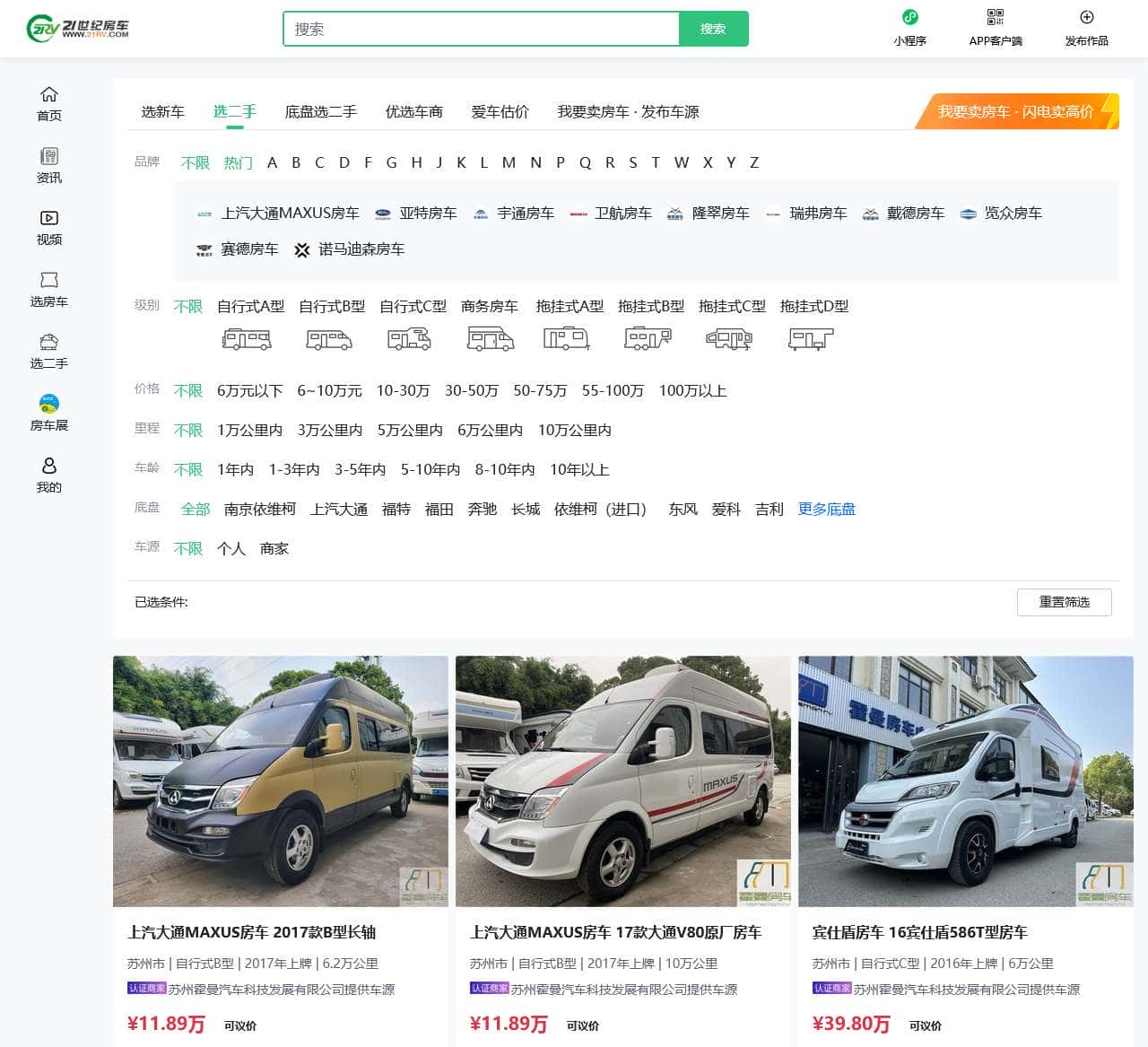The height and width of the screenshot is (1047, 1148).
Task: Expand 更多底盘 chassis options
Action: 826,509
